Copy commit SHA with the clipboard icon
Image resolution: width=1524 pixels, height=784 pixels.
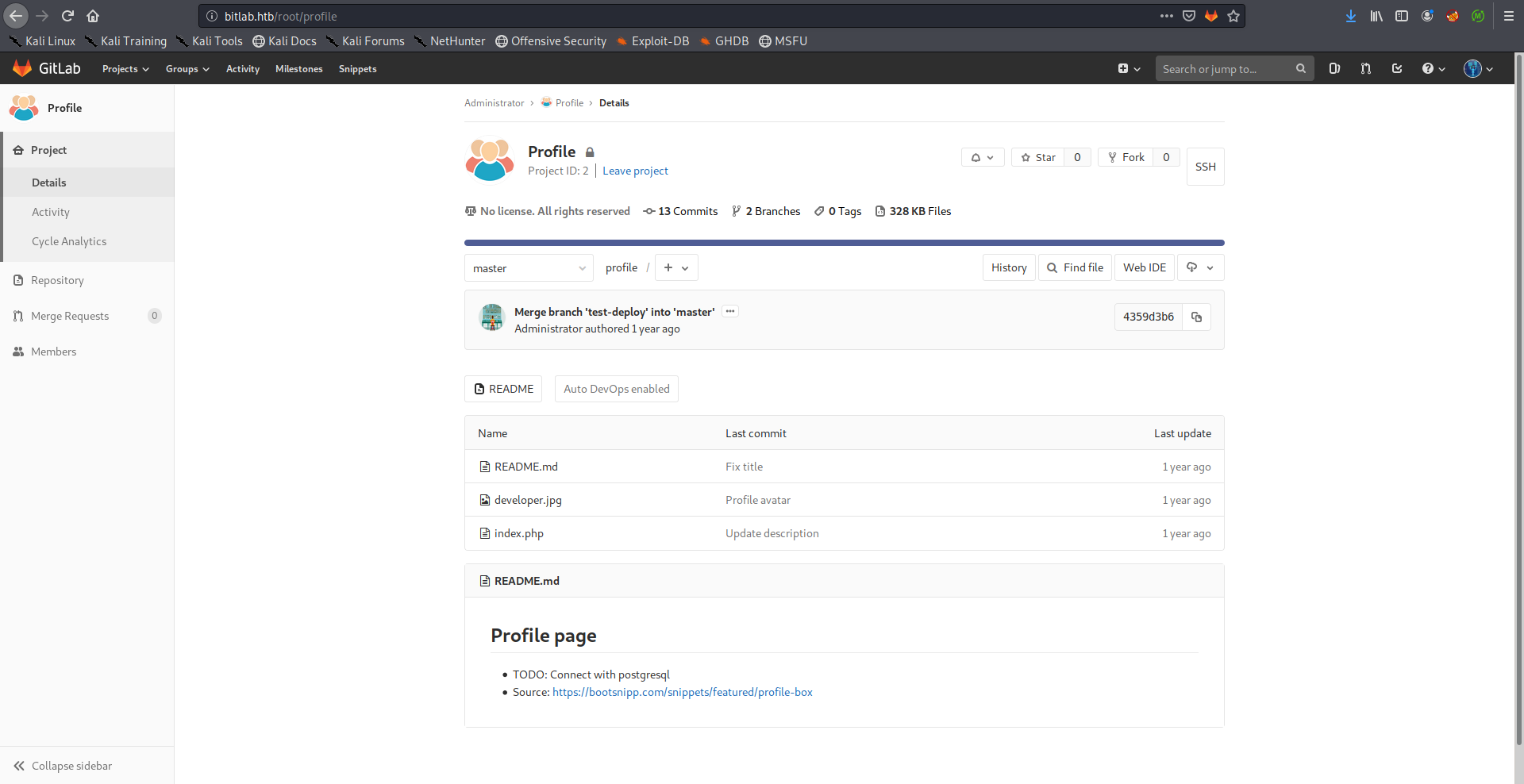point(1196,317)
